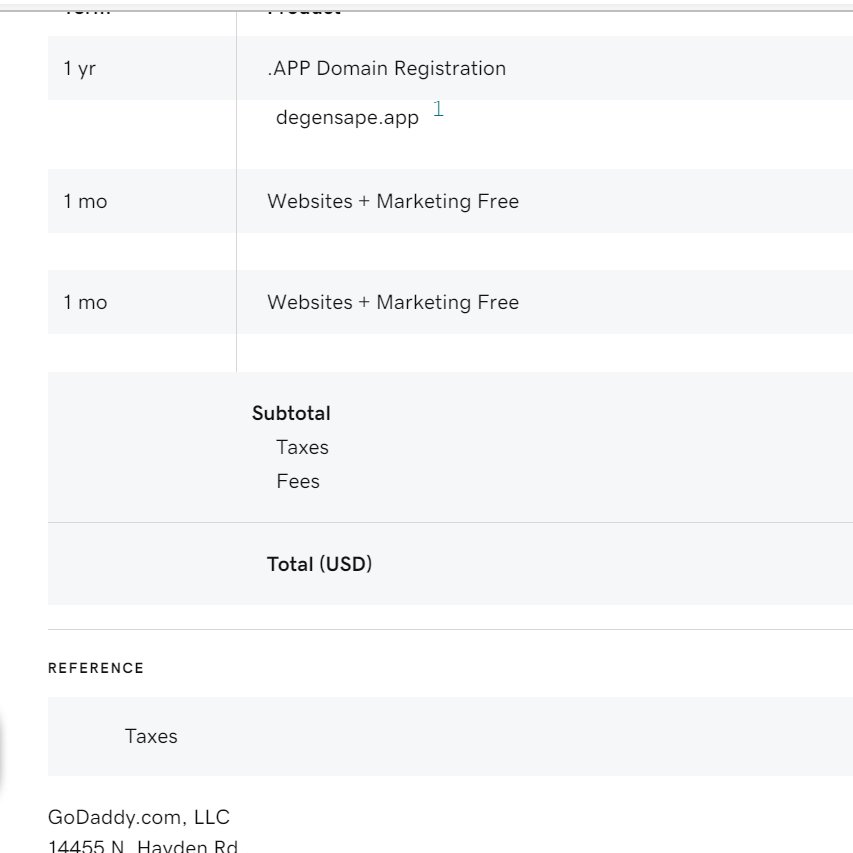The height and width of the screenshot is (853, 853).
Task: Click the Subtotal label
Action: point(291,413)
